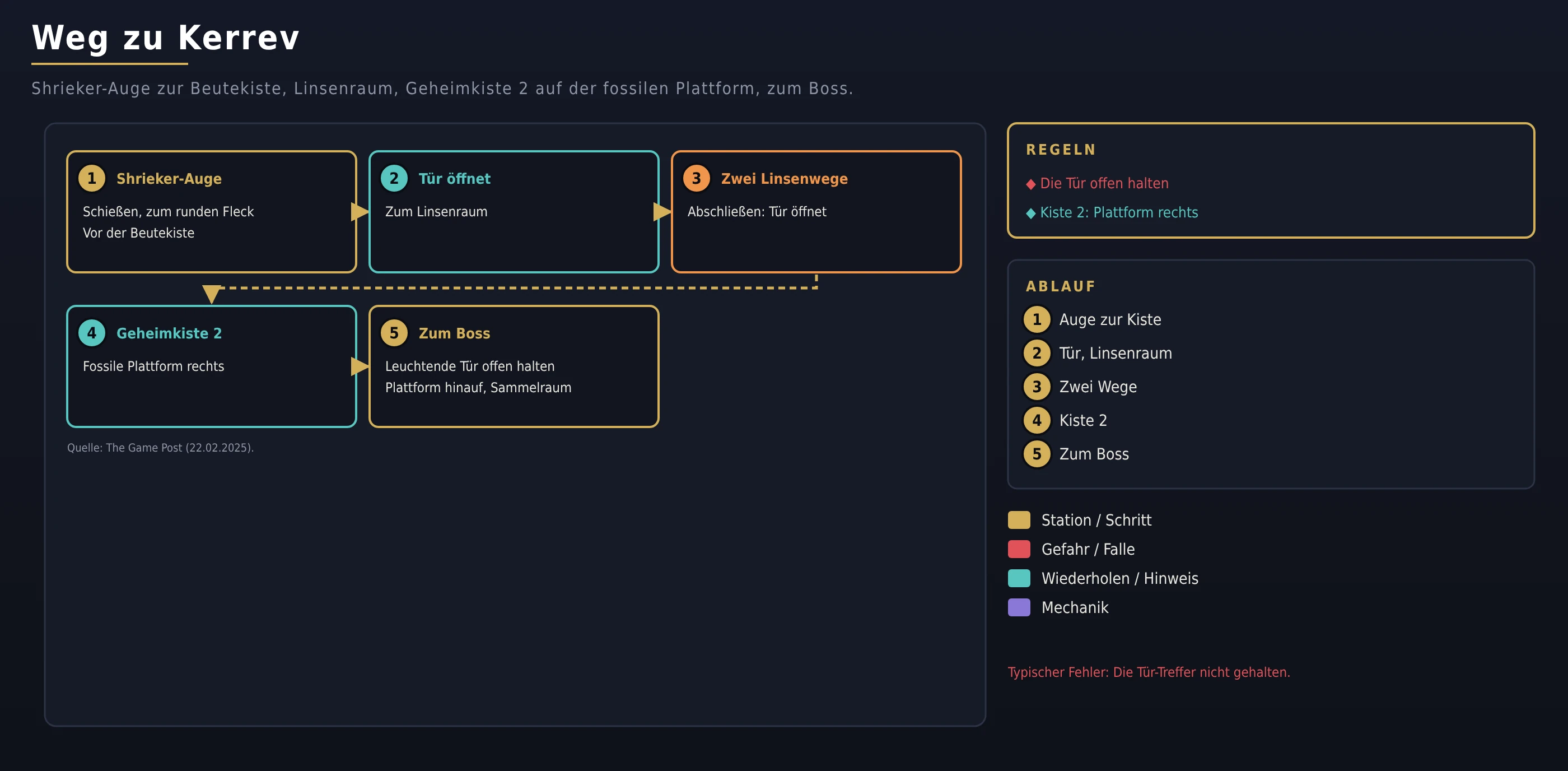
Task: Click the purple Mechanik swatch
Action: 1019,608
